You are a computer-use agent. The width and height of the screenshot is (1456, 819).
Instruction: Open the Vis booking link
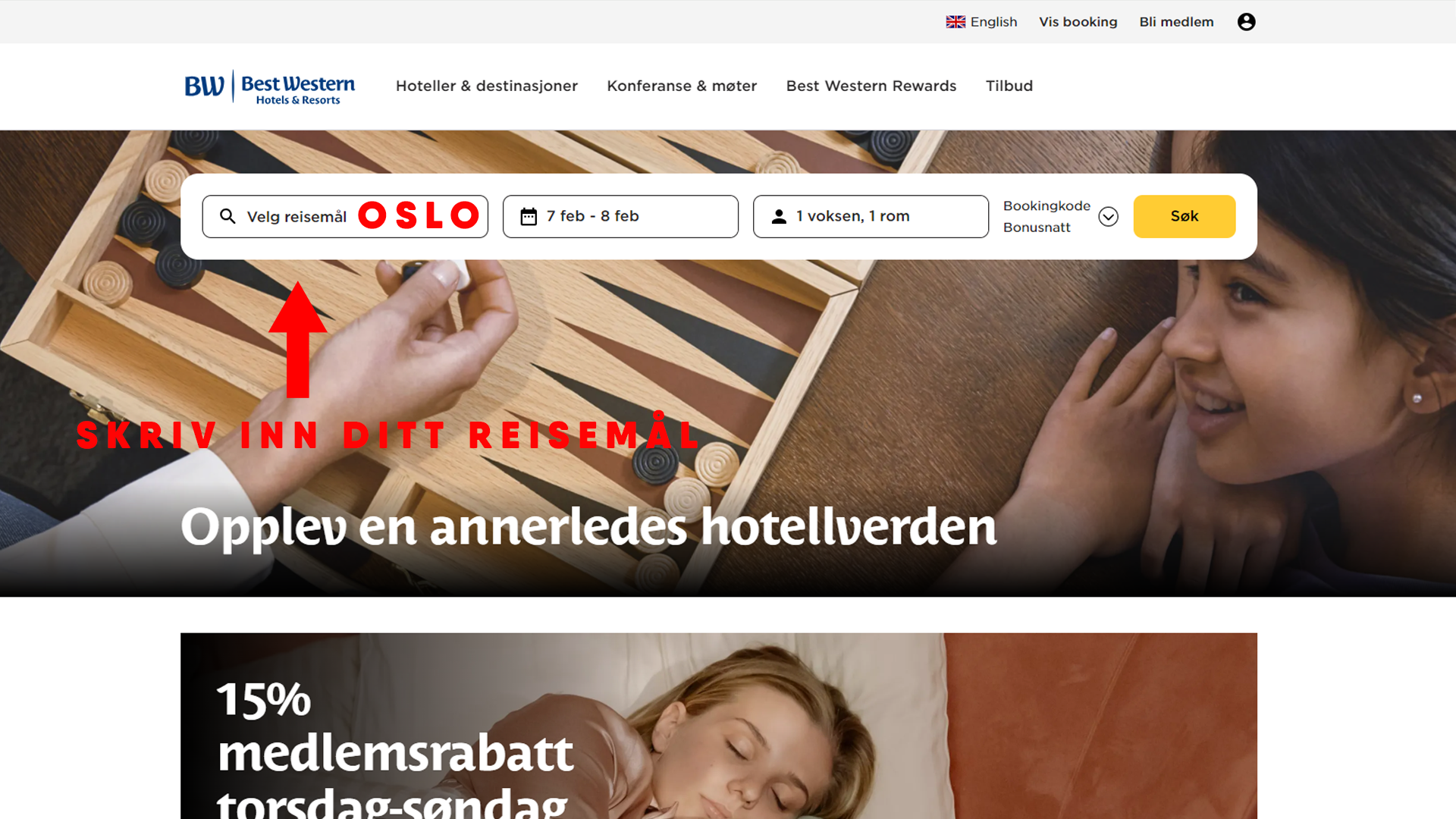pyautogui.click(x=1078, y=22)
